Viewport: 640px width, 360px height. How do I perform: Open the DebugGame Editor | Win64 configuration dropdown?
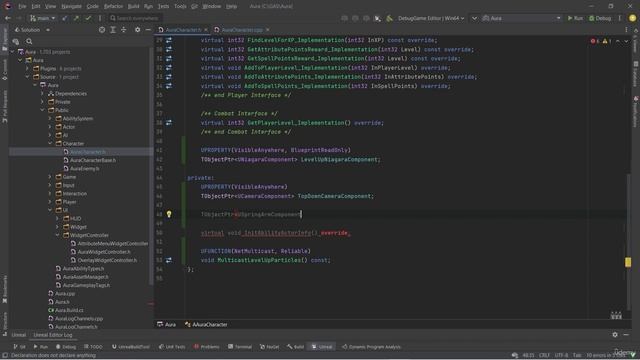click(431, 18)
